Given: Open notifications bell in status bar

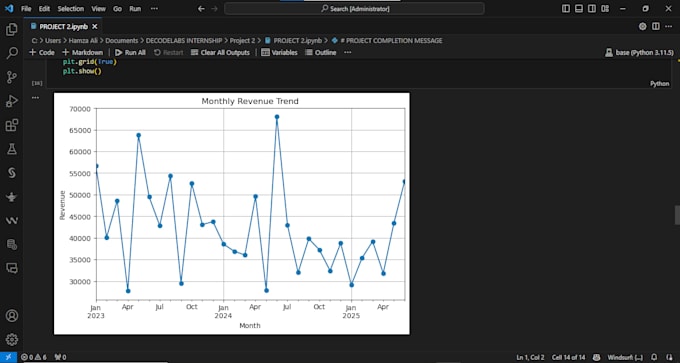Looking at the screenshot, I should (x=654, y=357).
